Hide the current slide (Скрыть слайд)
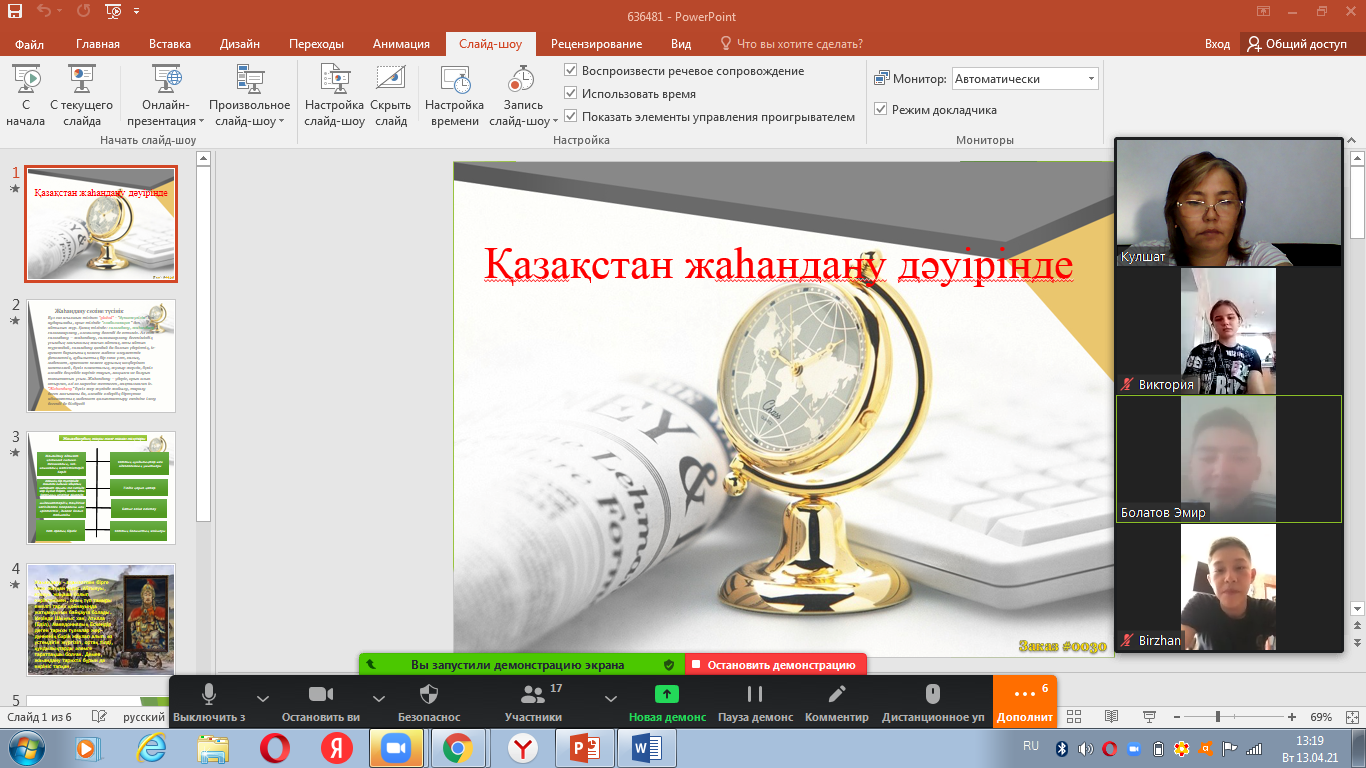1366x768 pixels. pyautogui.click(x=390, y=96)
